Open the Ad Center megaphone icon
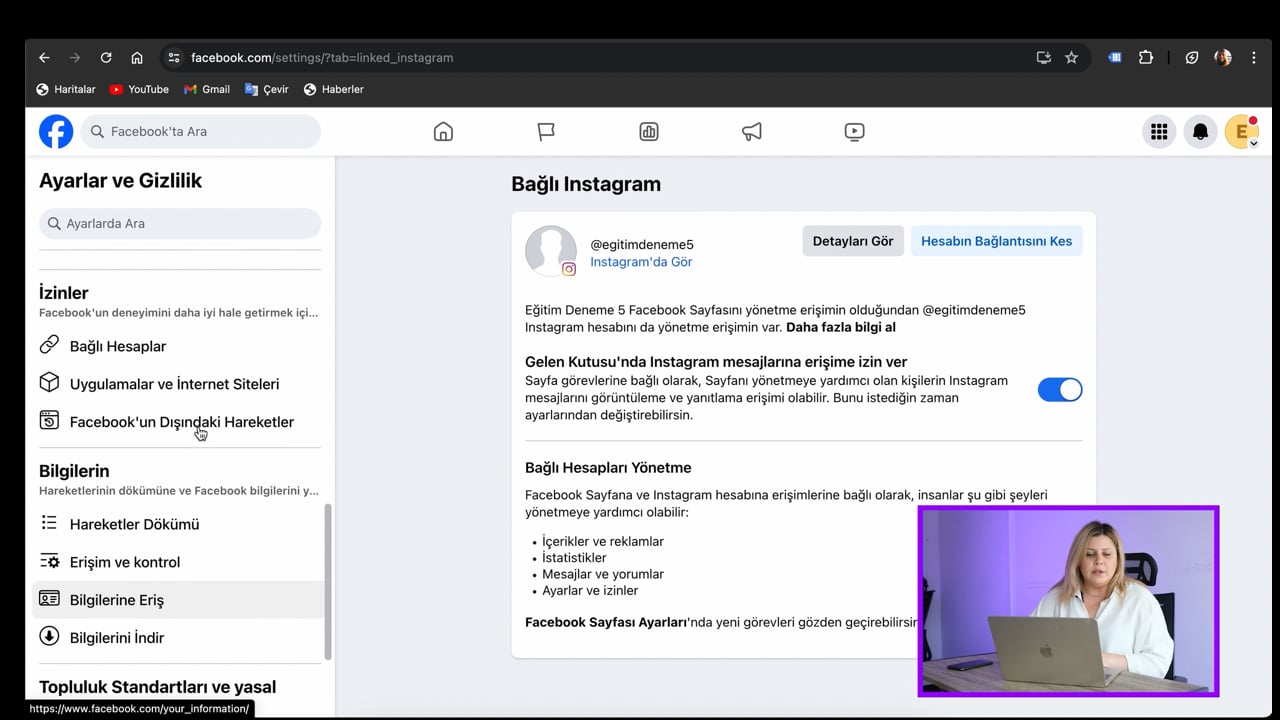 (752, 131)
